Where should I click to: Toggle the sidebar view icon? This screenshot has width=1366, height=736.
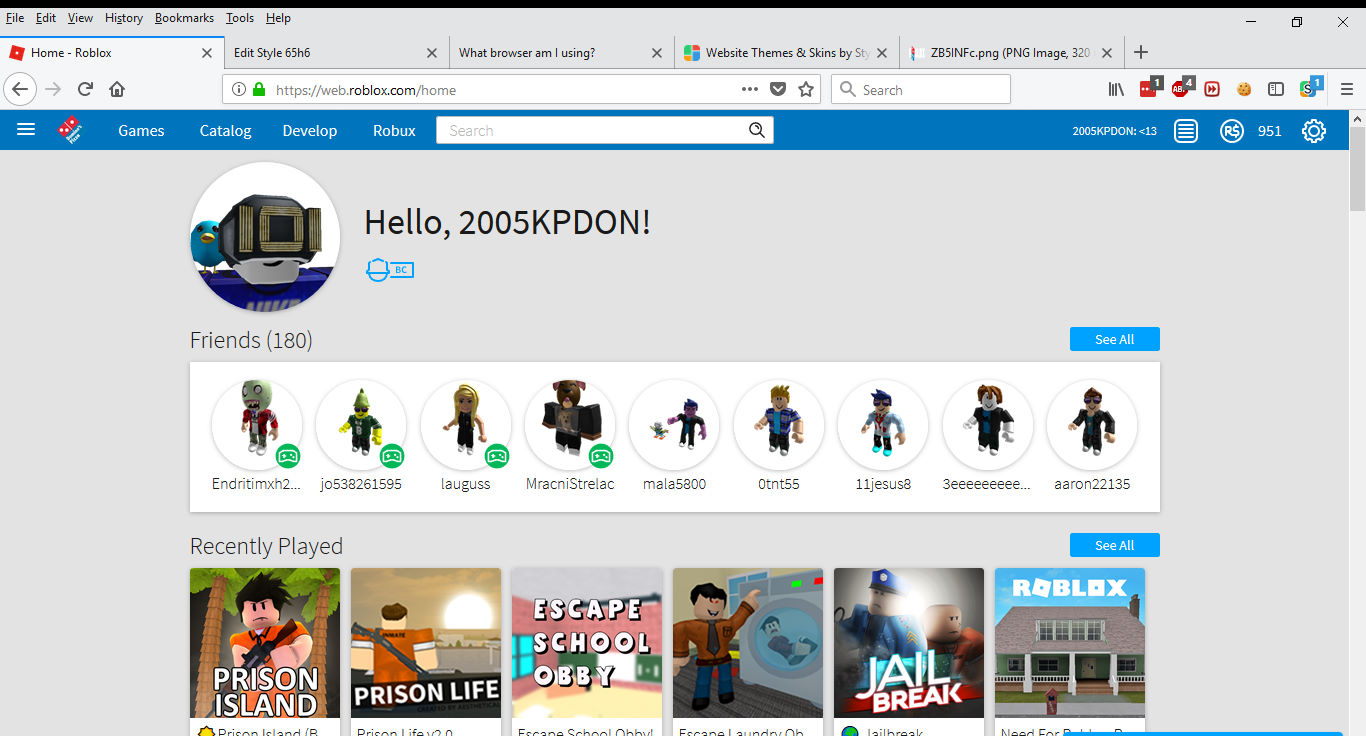tap(1276, 89)
